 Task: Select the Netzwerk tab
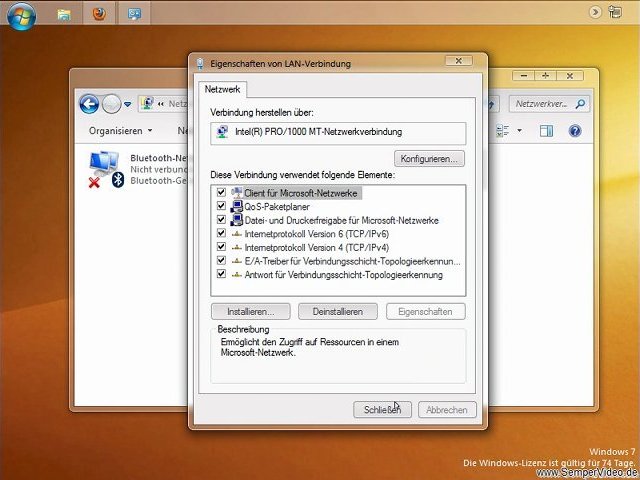pos(222,89)
